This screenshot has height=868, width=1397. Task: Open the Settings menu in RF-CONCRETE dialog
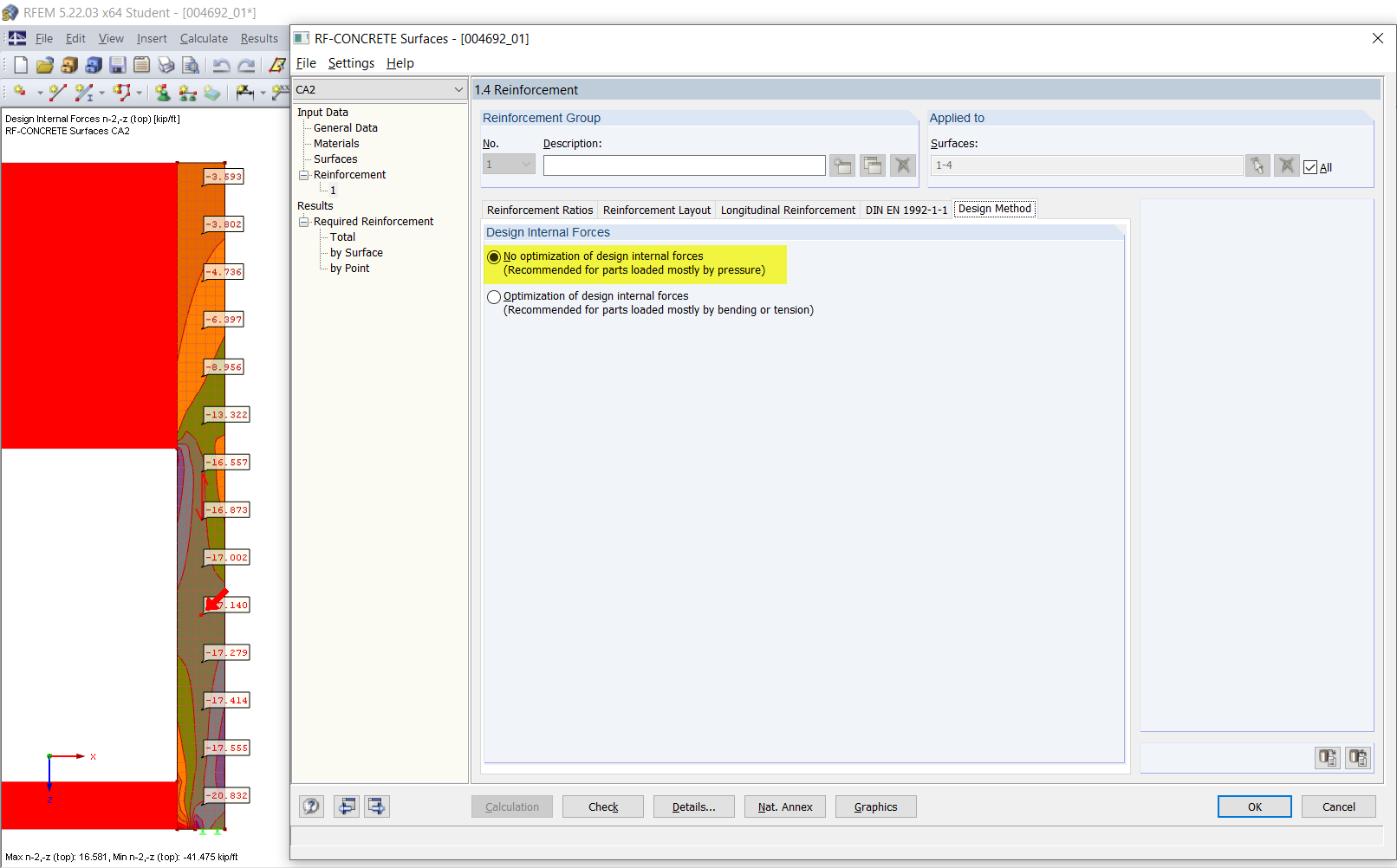pos(351,63)
